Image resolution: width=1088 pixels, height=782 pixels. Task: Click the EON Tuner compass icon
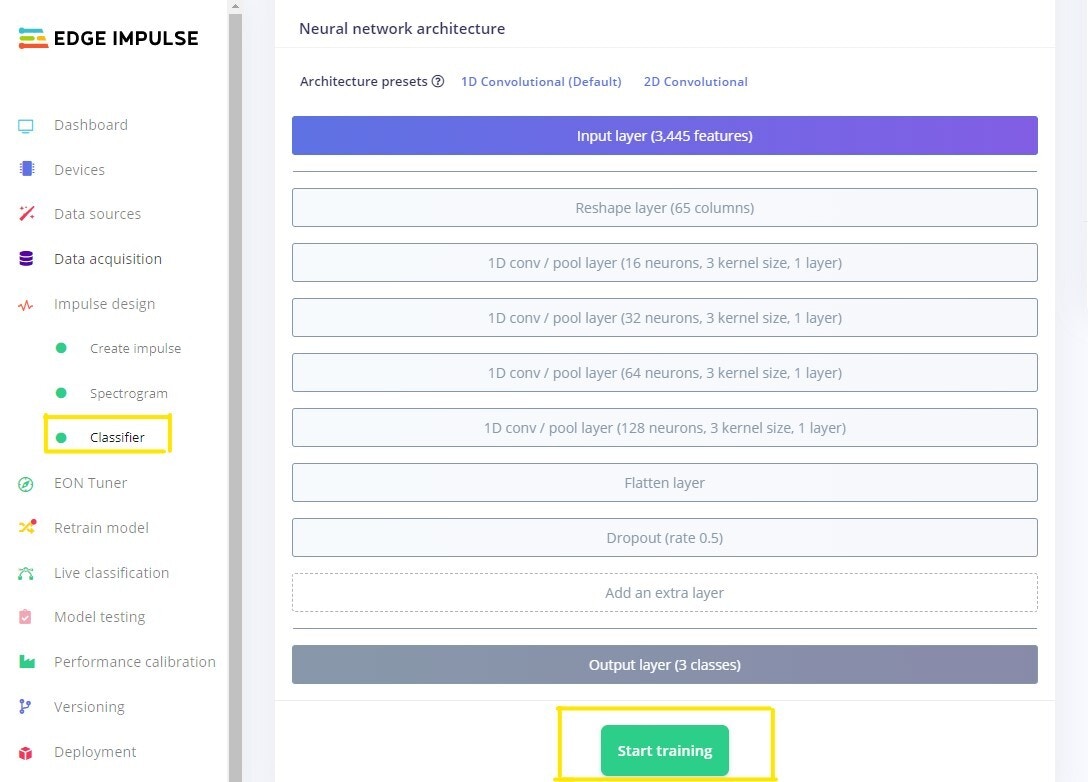click(26, 484)
